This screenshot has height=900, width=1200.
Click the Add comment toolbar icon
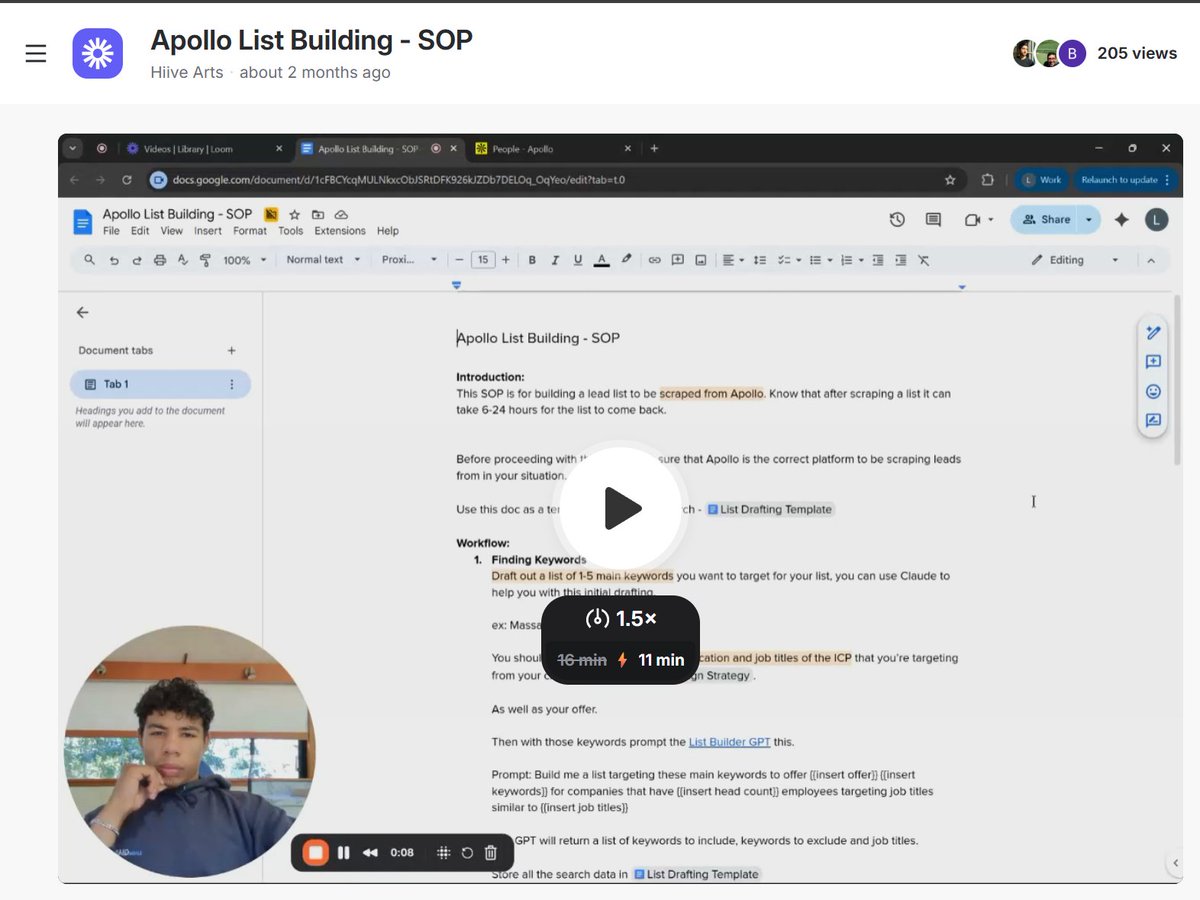pos(677,260)
